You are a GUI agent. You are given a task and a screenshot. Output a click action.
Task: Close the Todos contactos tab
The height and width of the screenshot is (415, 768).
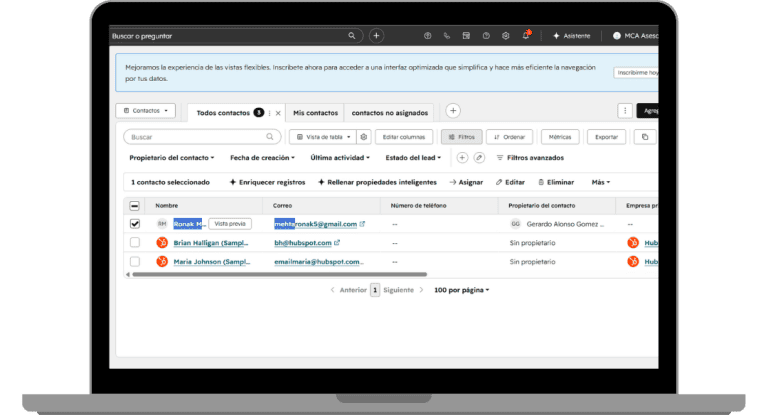[x=278, y=113]
